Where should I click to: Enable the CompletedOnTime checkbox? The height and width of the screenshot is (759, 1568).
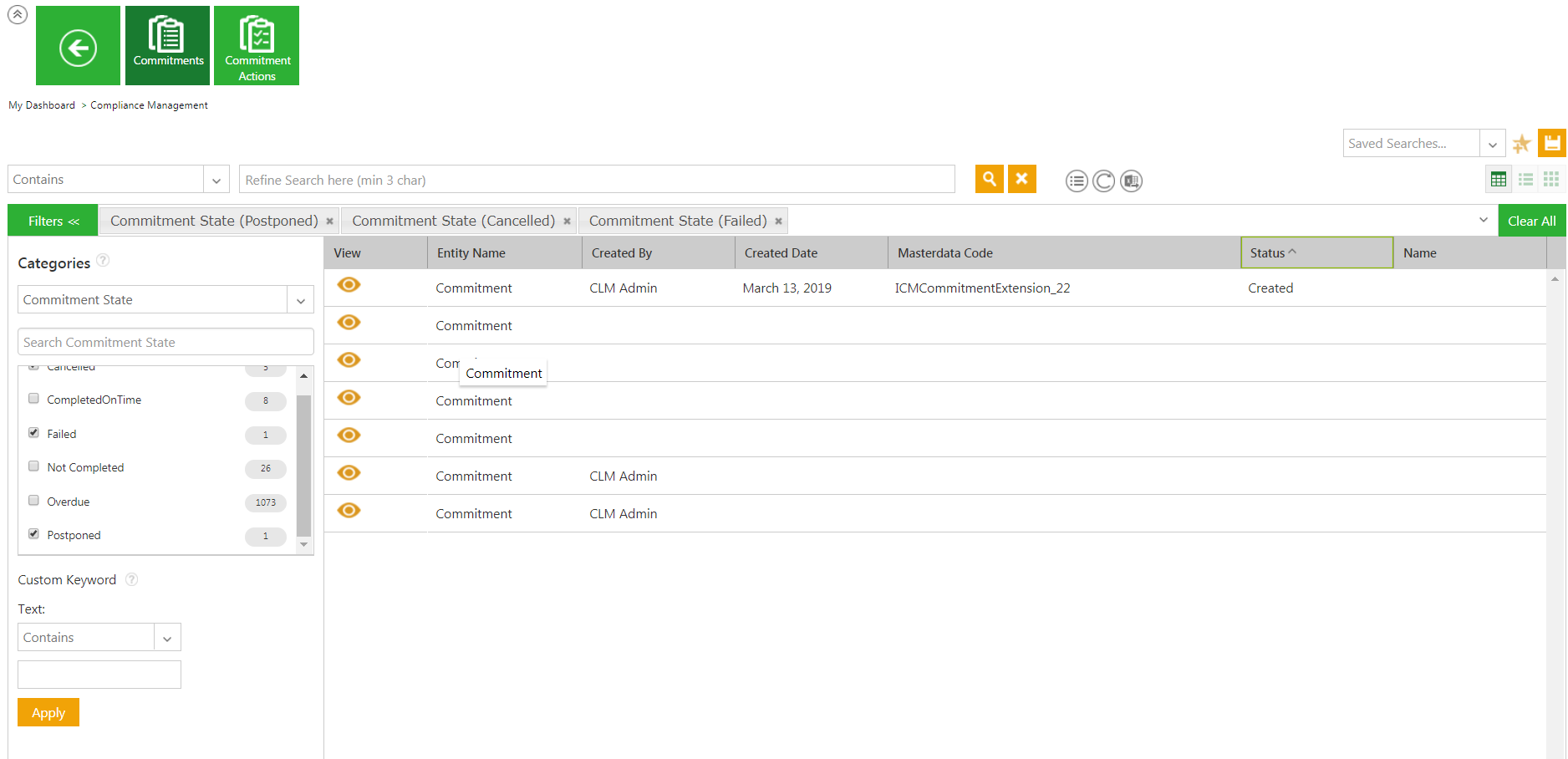click(x=34, y=399)
